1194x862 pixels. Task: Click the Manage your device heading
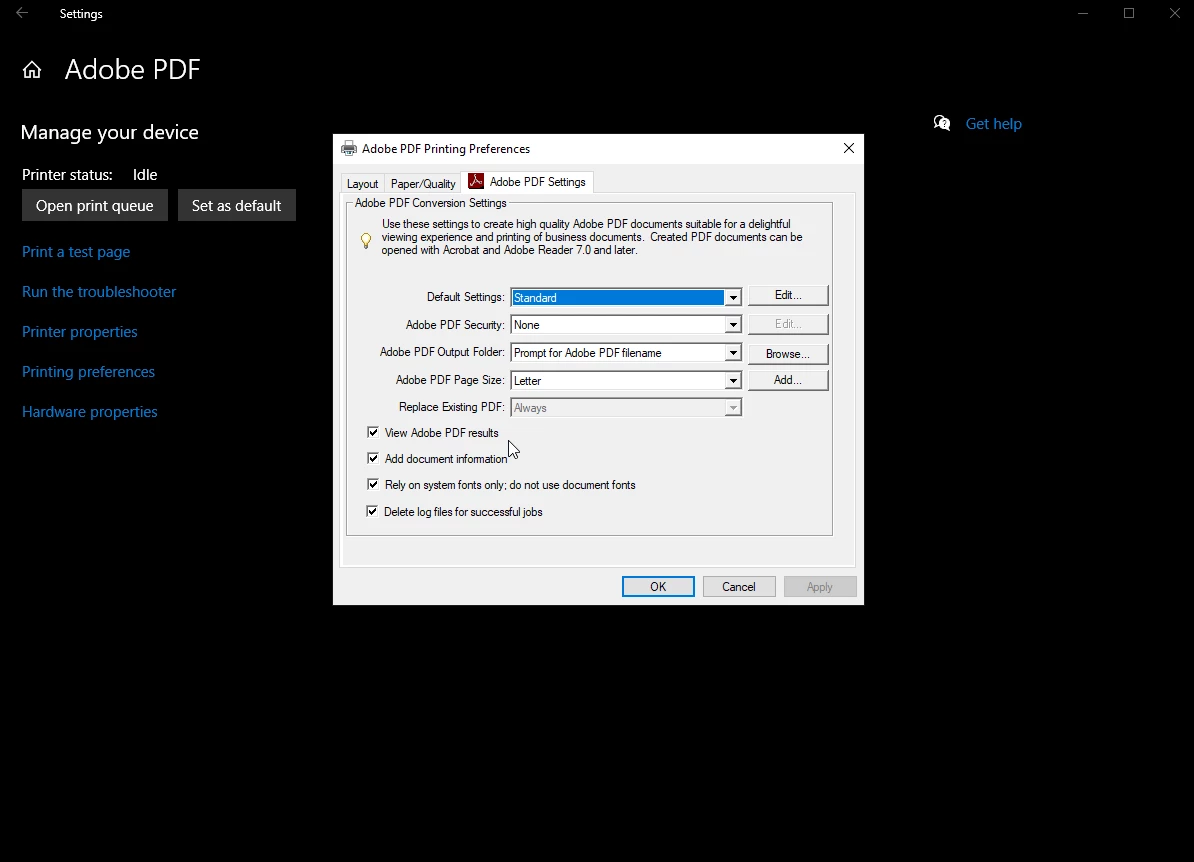coord(110,132)
